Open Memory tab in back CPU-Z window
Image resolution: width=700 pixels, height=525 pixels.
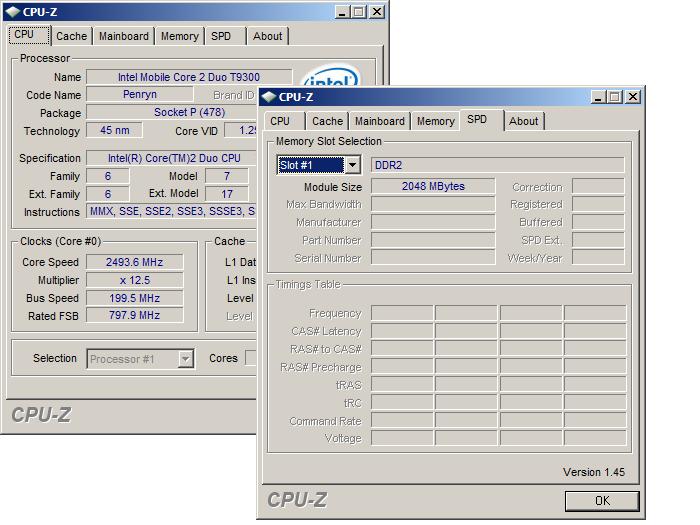pos(179,36)
